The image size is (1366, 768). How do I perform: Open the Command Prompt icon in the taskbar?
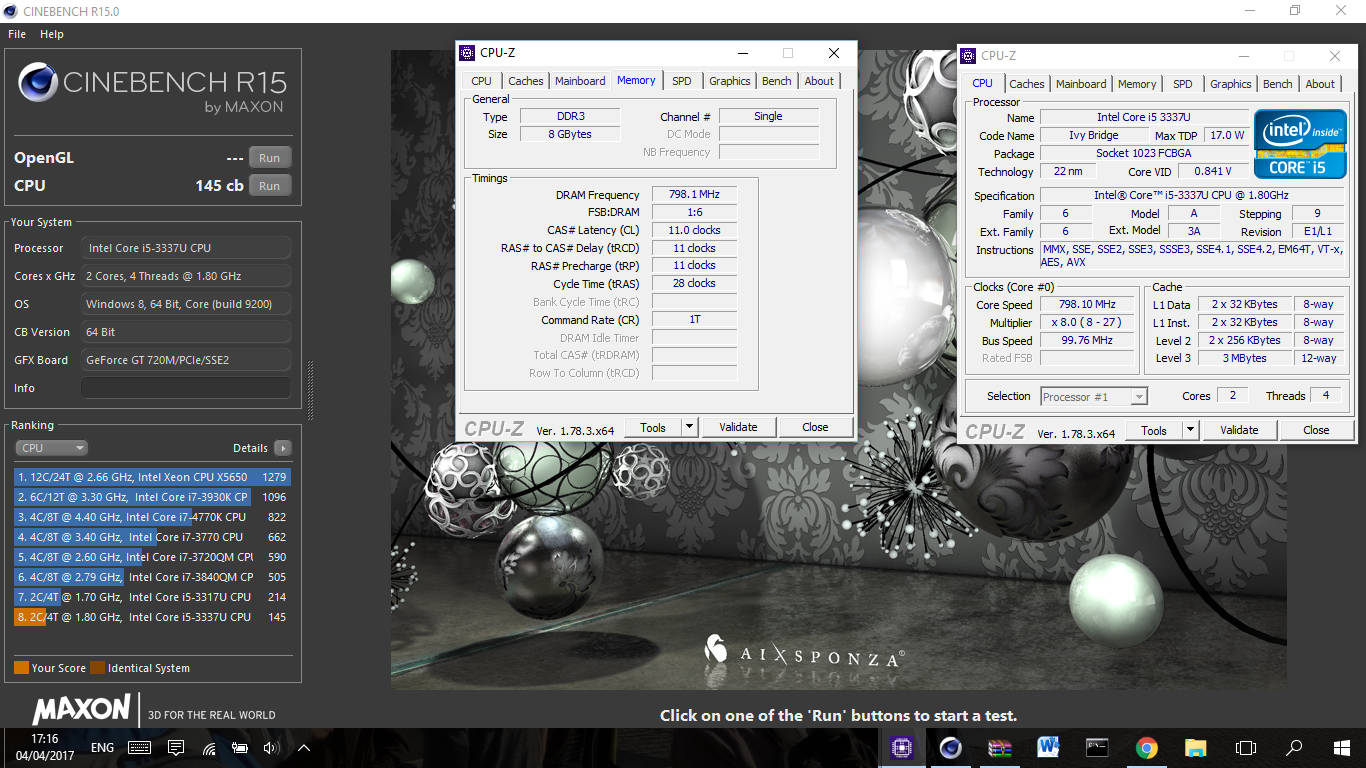pyautogui.click(x=1097, y=747)
